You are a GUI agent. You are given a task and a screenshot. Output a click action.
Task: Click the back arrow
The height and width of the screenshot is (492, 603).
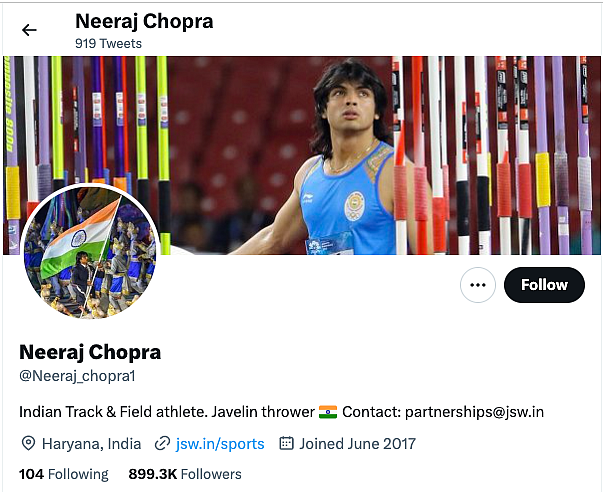point(29,30)
